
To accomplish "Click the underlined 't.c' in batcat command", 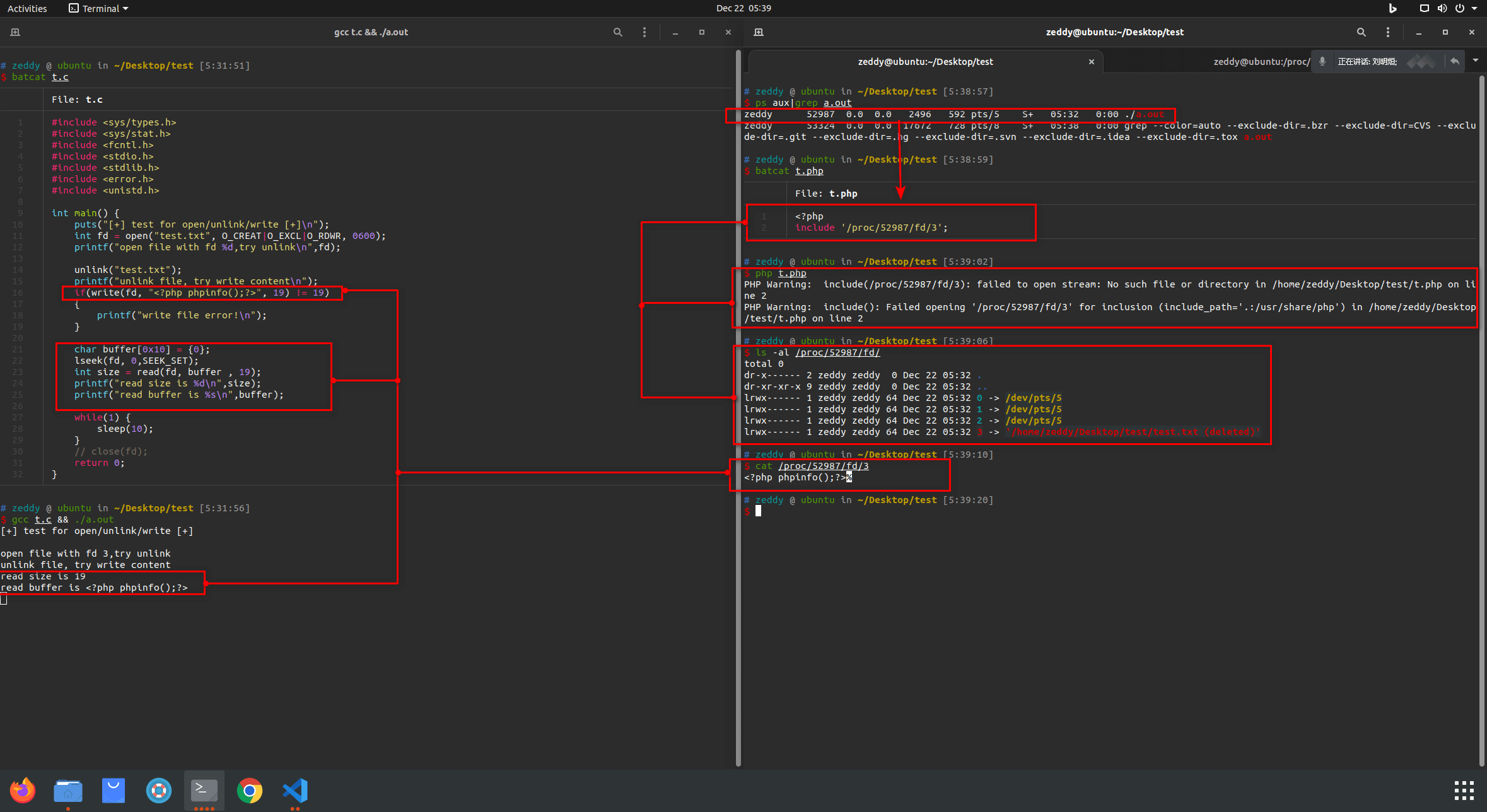I will pos(60,77).
